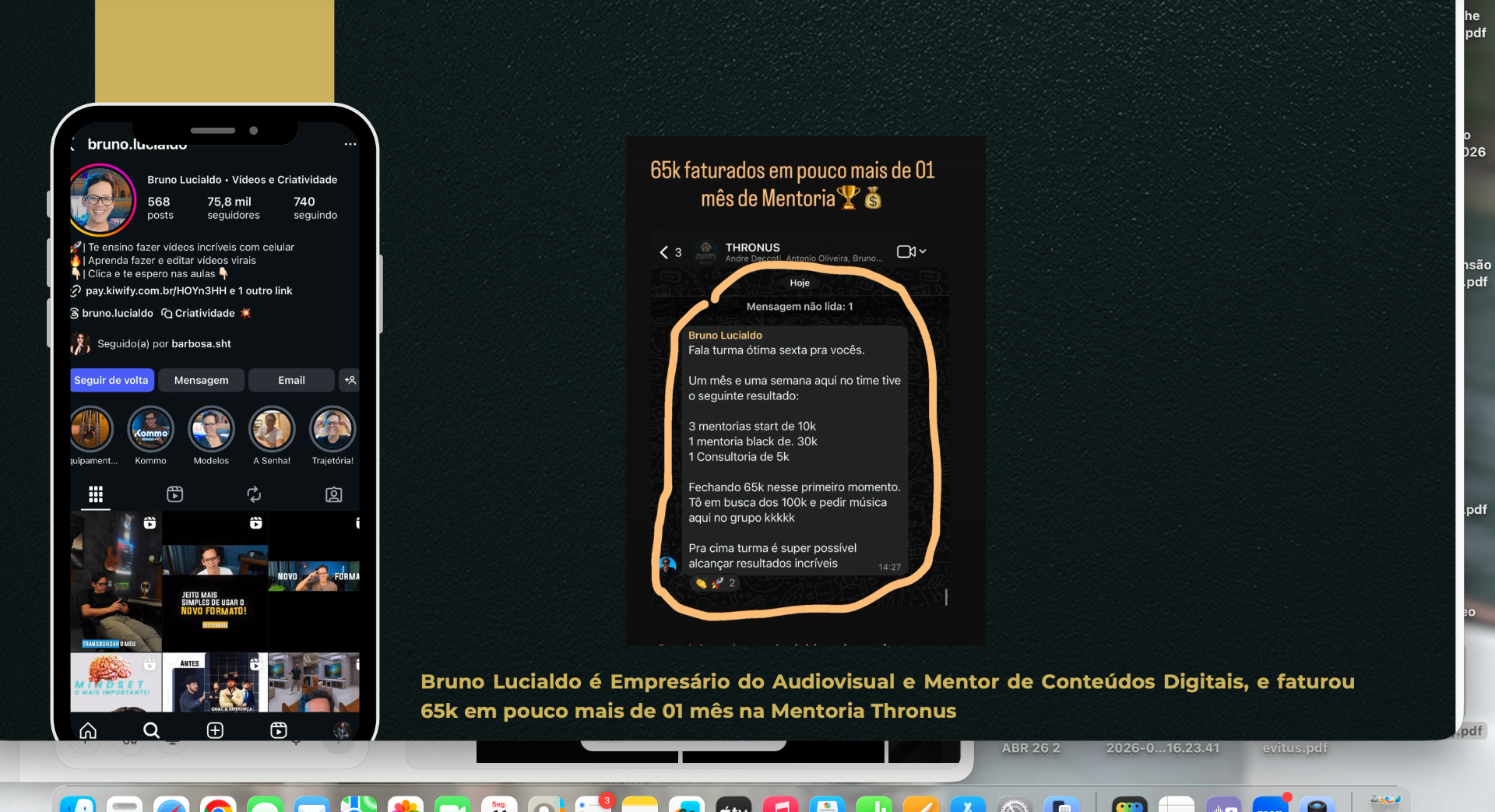Tap the Instagram search magnifier icon
This screenshot has width=1495, height=812.
tap(151, 730)
